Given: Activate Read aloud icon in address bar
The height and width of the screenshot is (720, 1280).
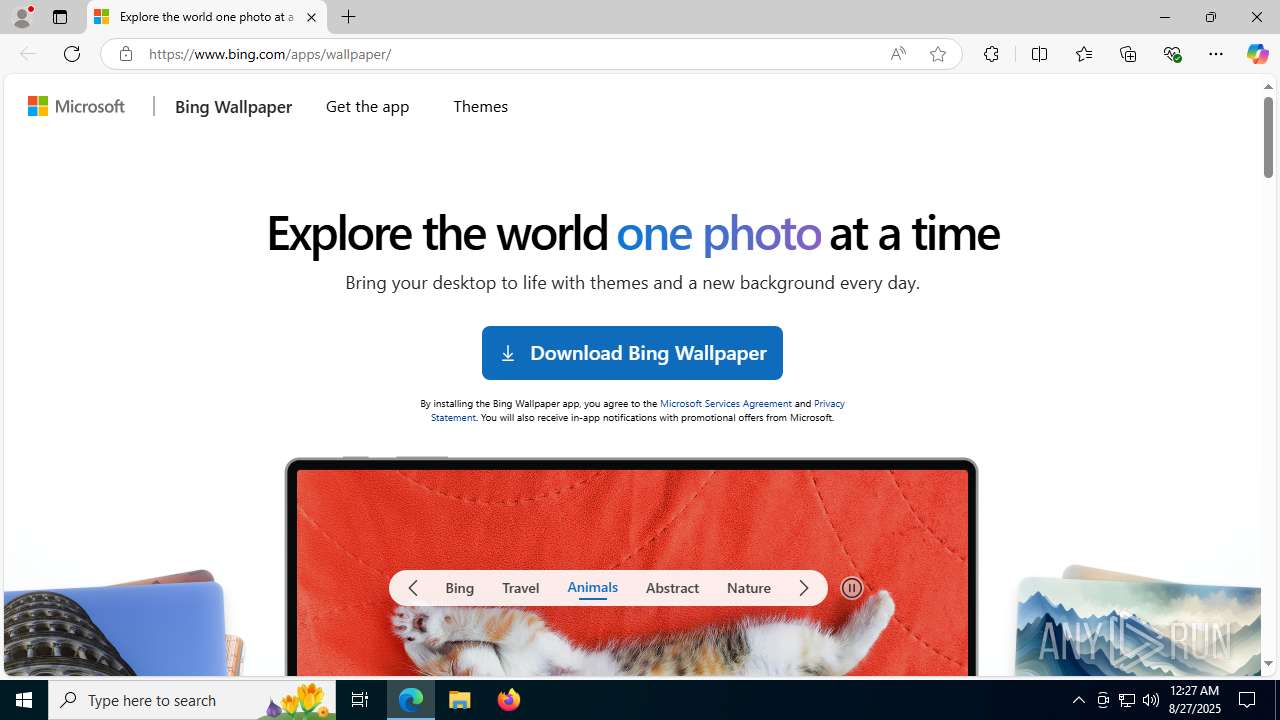Looking at the screenshot, I should [898, 54].
